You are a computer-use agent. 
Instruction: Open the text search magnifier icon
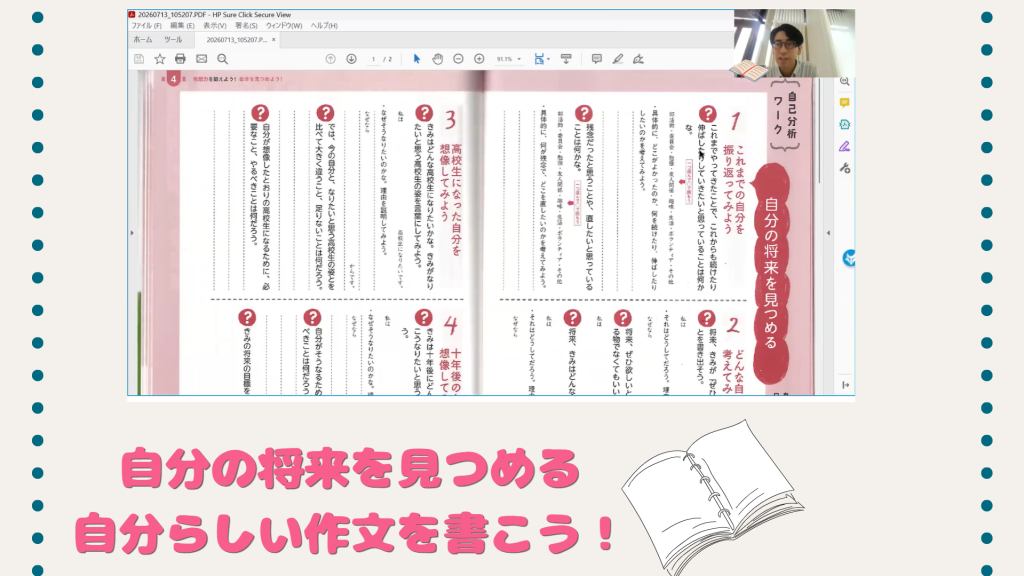pyautogui.click(x=223, y=59)
